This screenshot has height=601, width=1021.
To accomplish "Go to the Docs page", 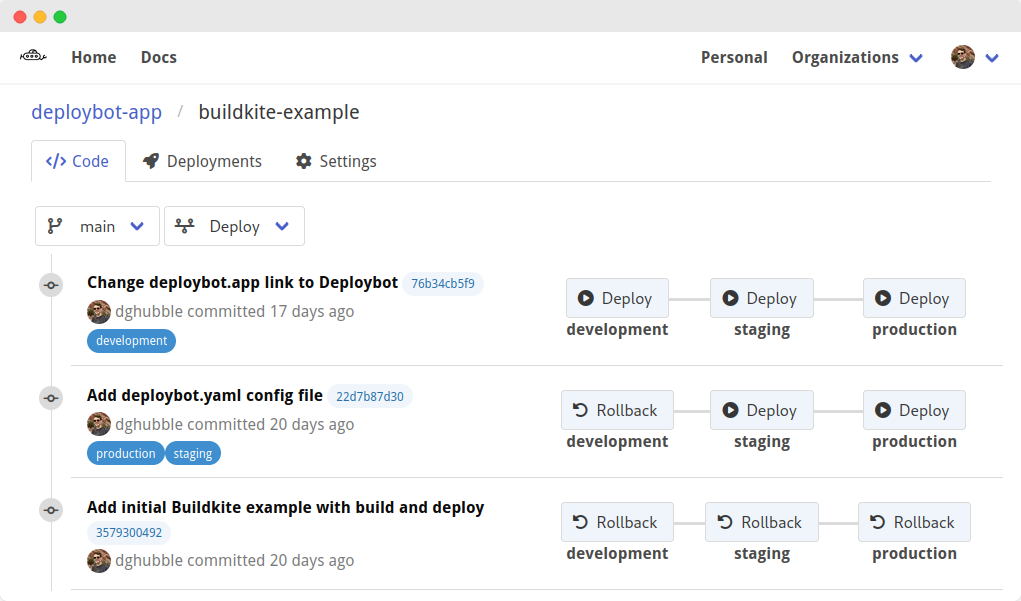I will [x=158, y=57].
